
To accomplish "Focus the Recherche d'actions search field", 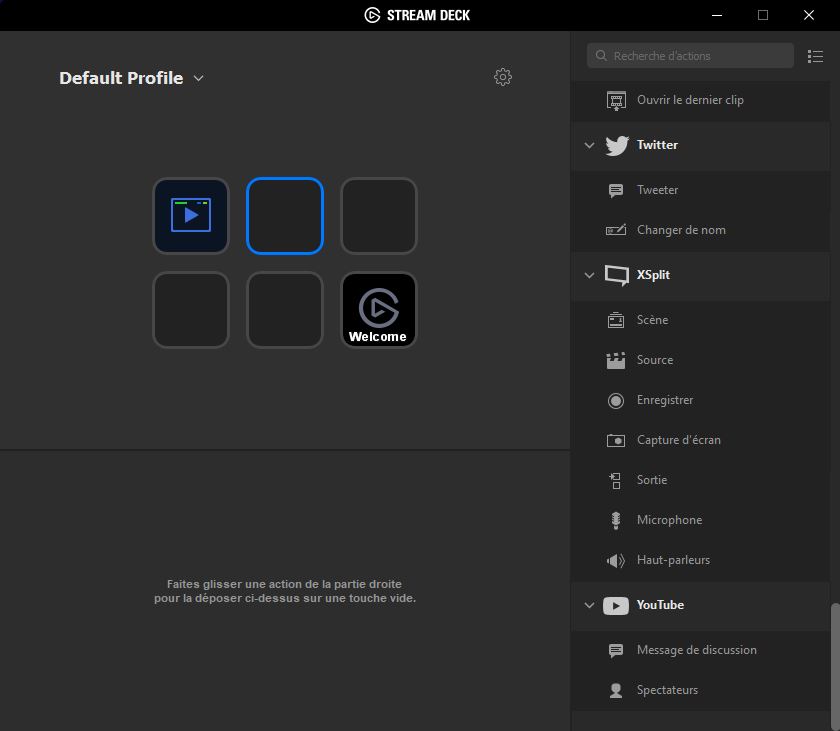I will pos(690,56).
